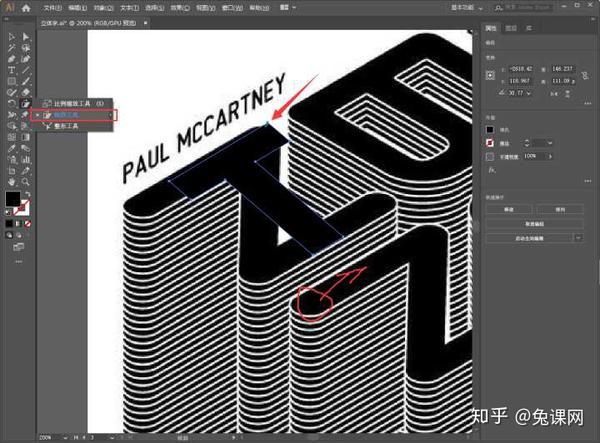
Task: Select the Lasso tool
Action: (x=26, y=48)
